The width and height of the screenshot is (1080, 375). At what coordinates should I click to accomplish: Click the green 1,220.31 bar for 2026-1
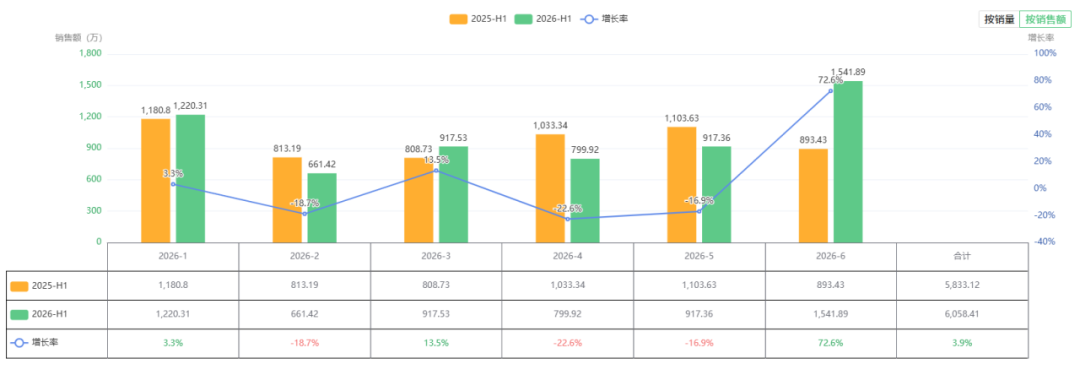point(190,179)
